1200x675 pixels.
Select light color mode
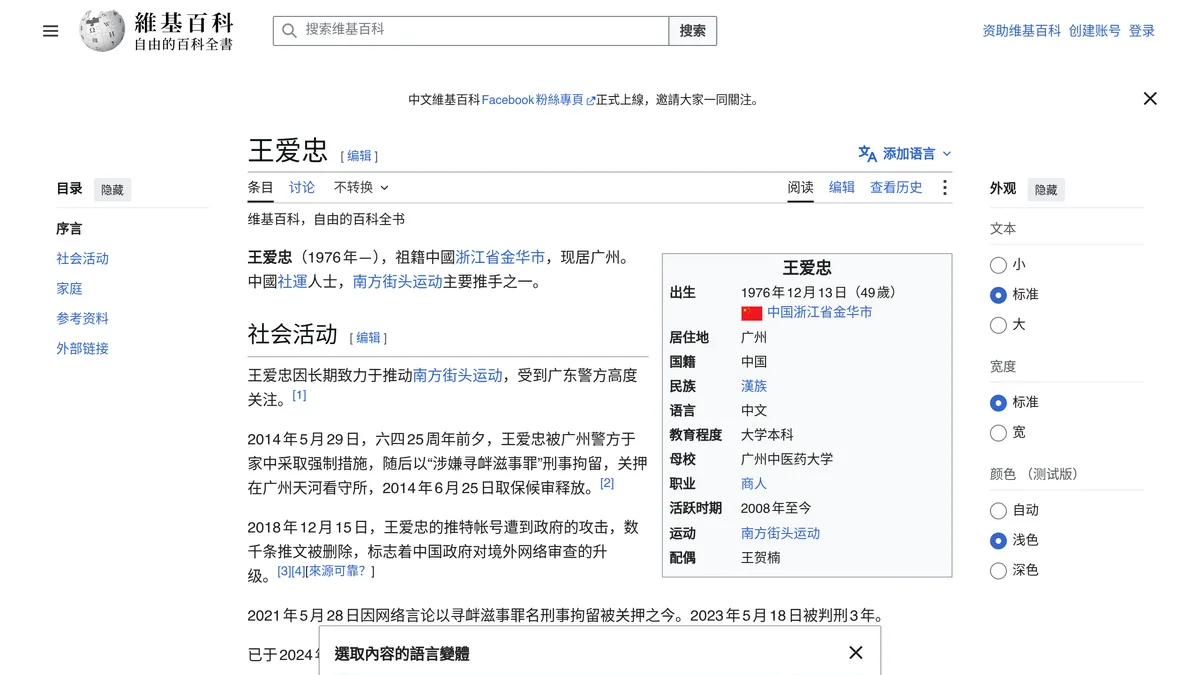pos(998,541)
